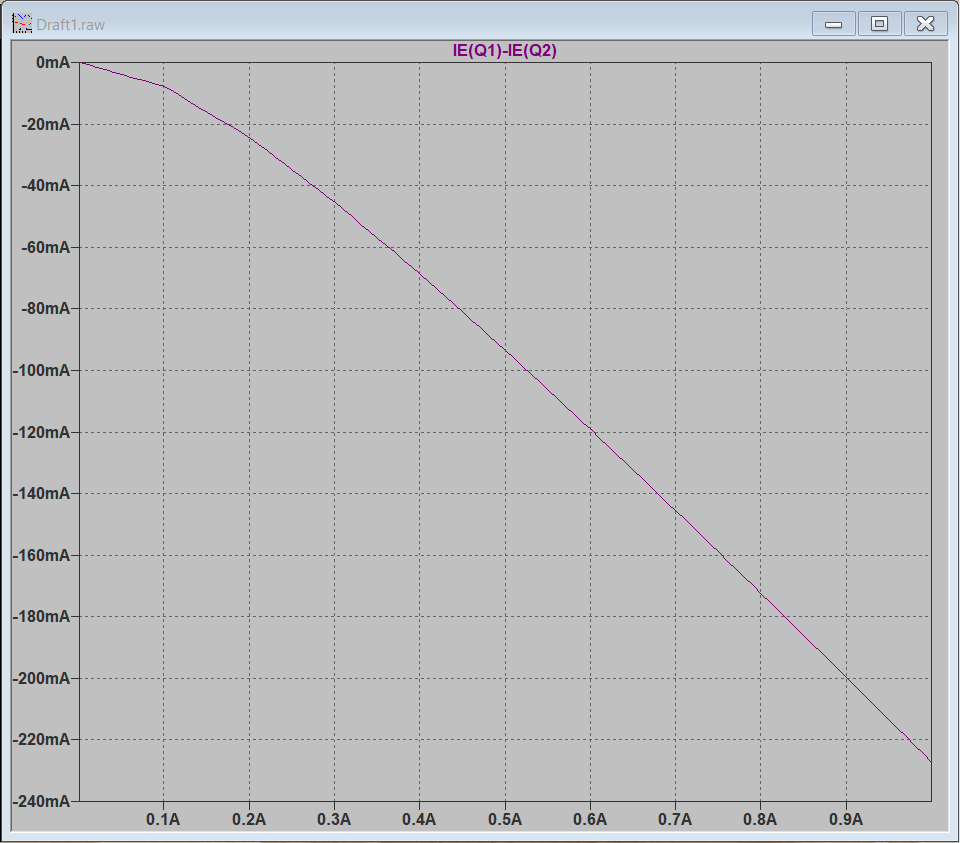The width and height of the screenshot is (960, 843).
Task: Click the 0.5A horizontal axis label
Action: [x=504, y=819]
